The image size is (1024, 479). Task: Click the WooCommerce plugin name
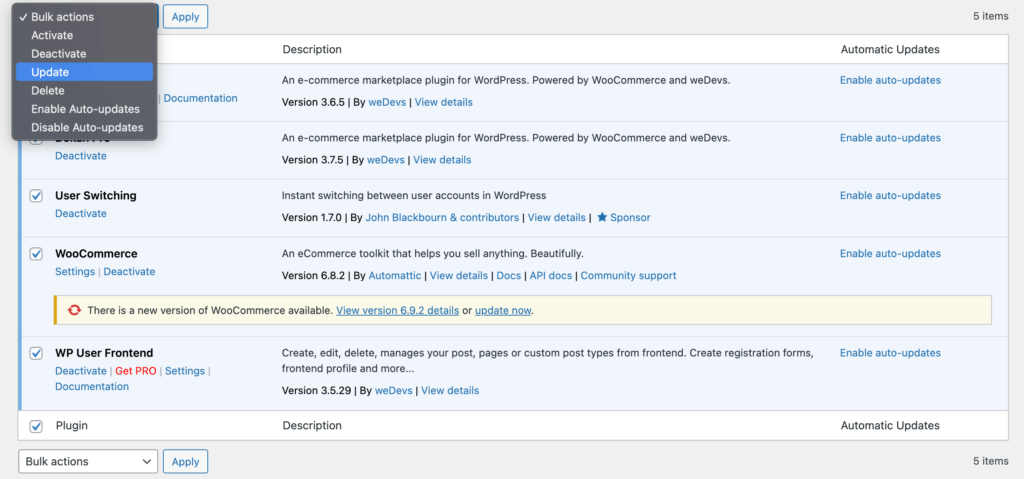tap(96, 254)
